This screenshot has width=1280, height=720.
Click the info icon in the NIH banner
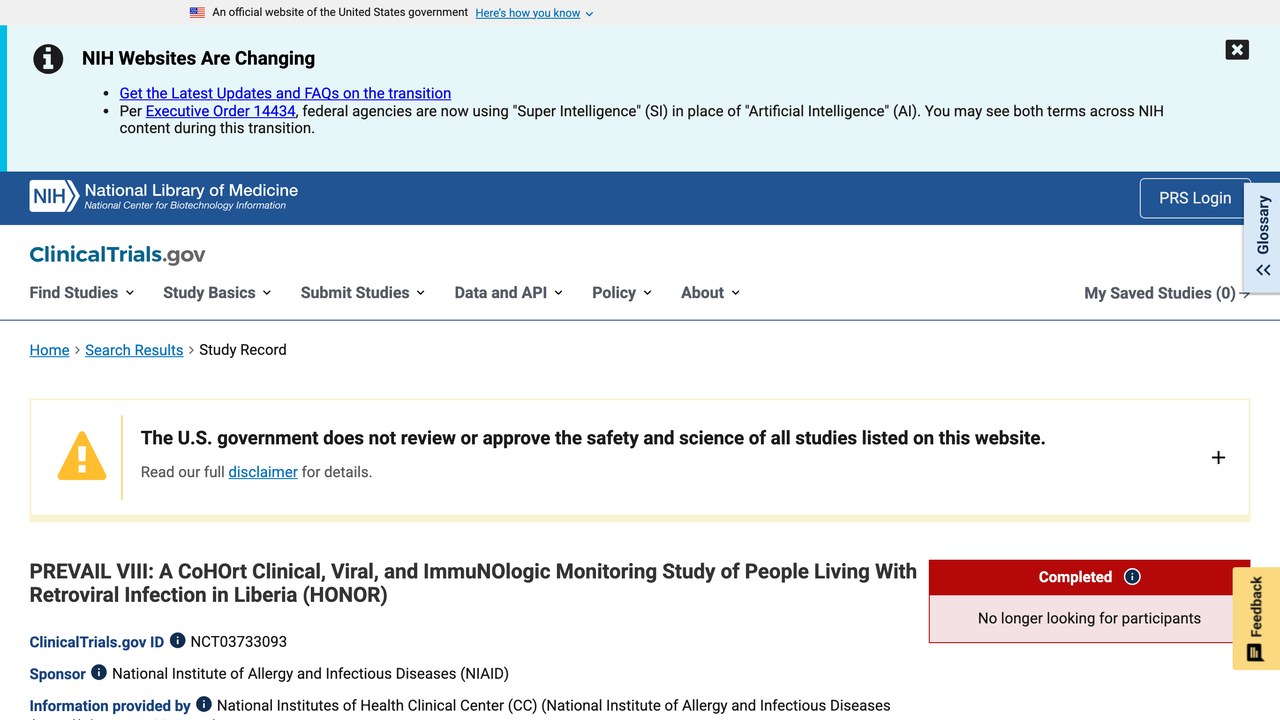(48, 59)
